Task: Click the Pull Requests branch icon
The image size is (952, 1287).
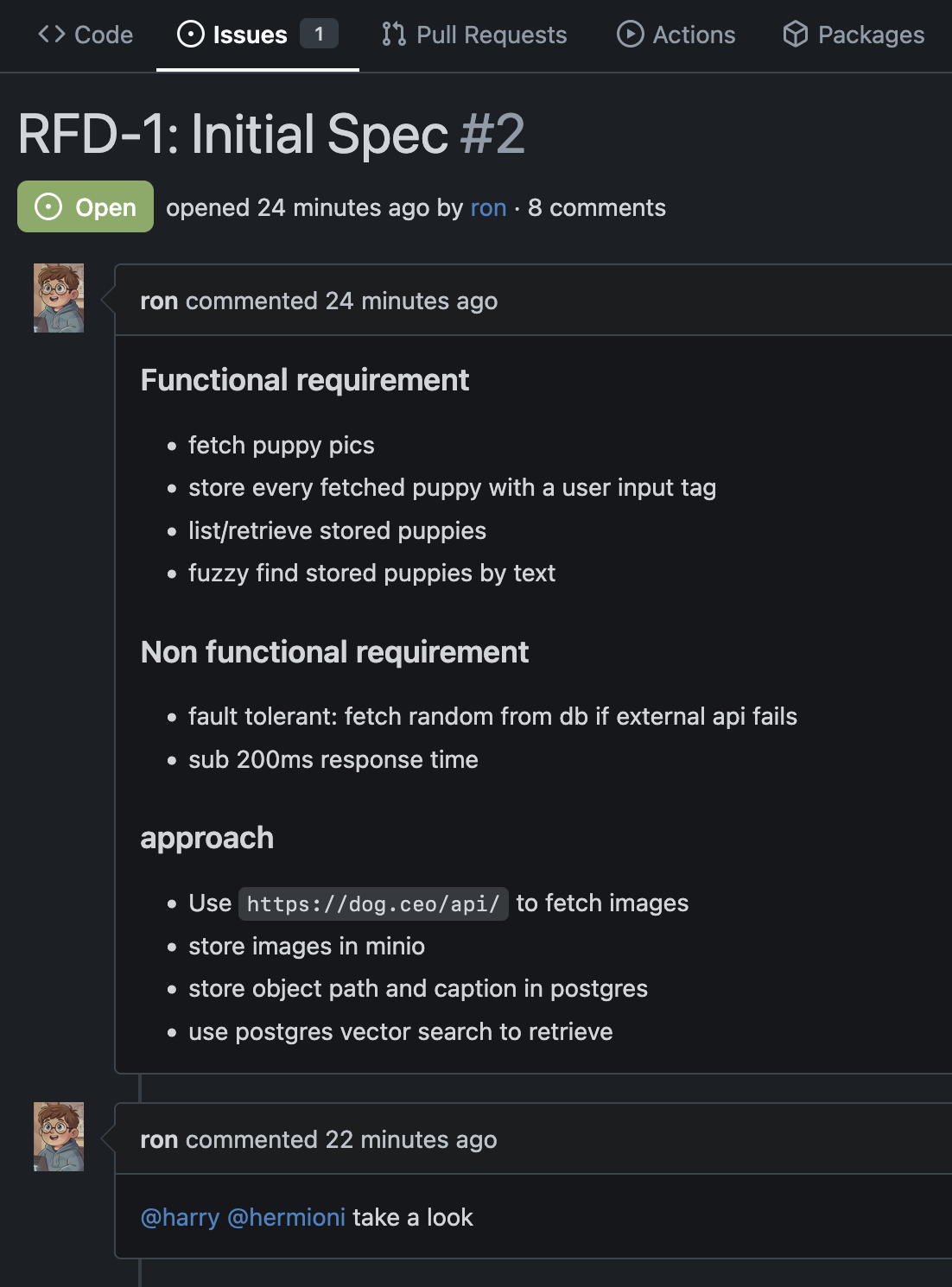Action: [x=394, y=35]
